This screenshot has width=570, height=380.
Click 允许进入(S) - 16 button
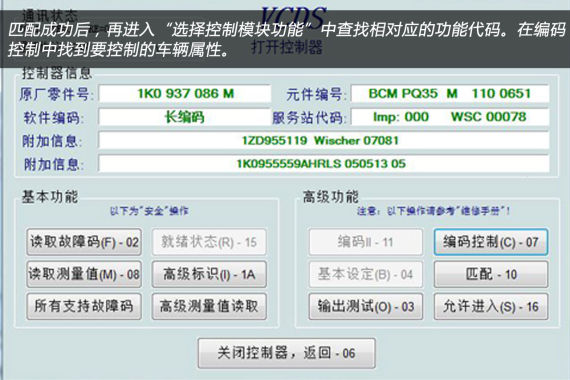pyautogui.click(x=491, y=306)
